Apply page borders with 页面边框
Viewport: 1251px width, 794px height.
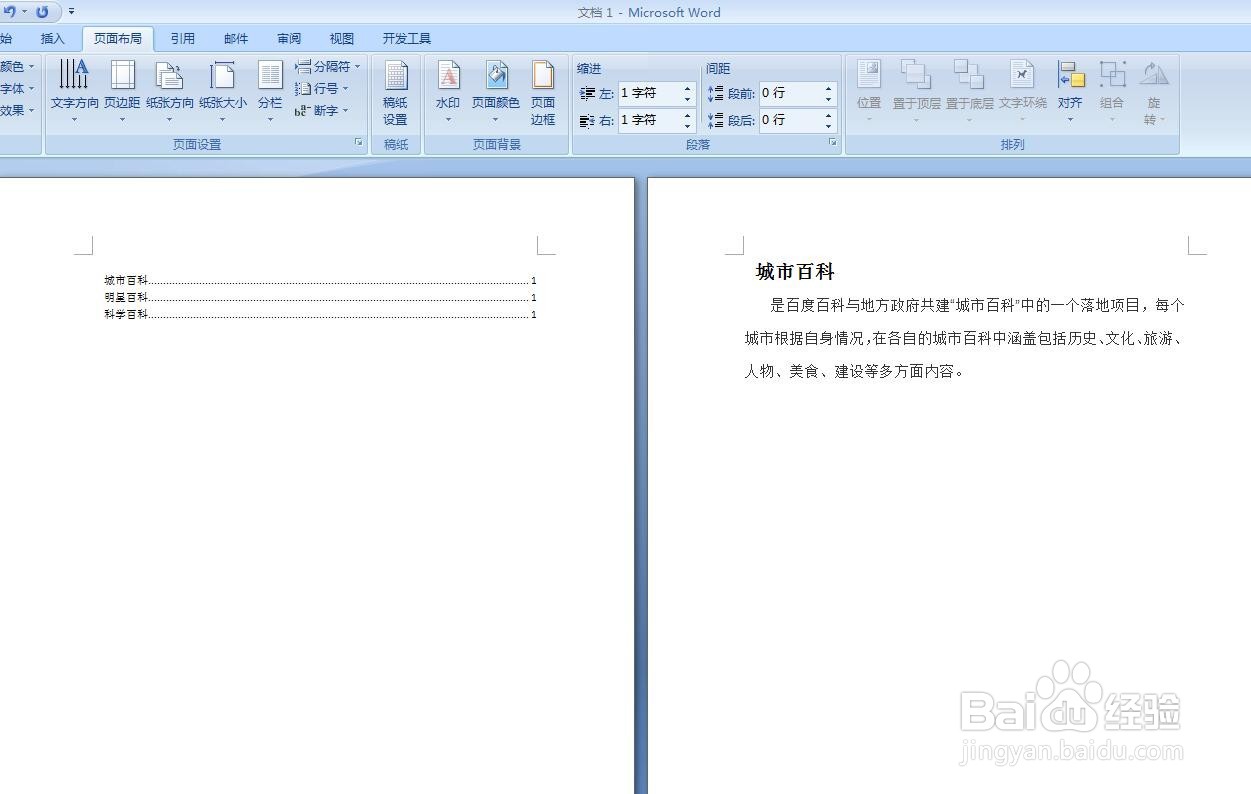542,90
